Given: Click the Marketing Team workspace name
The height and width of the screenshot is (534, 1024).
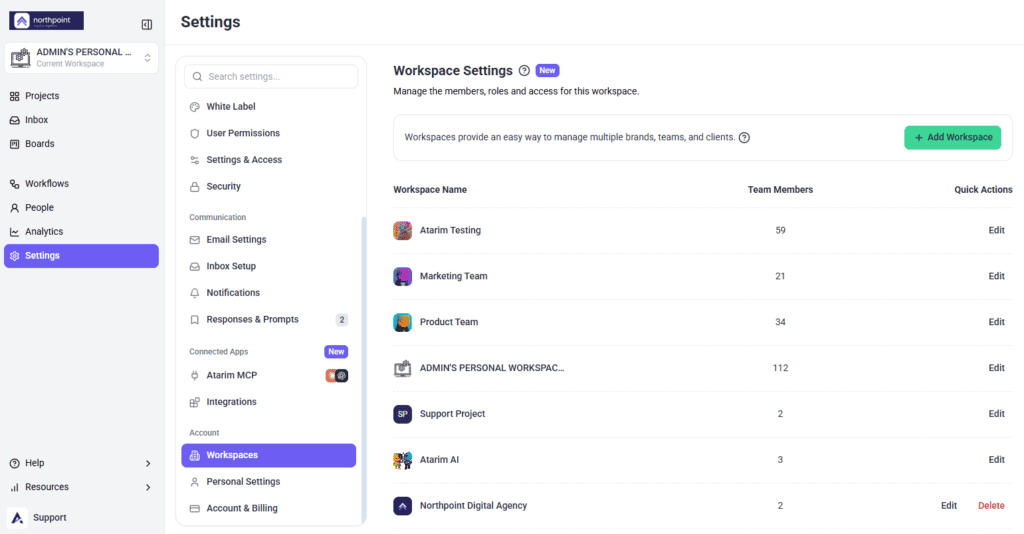Looking at the screenshot, I should [453, 276].
